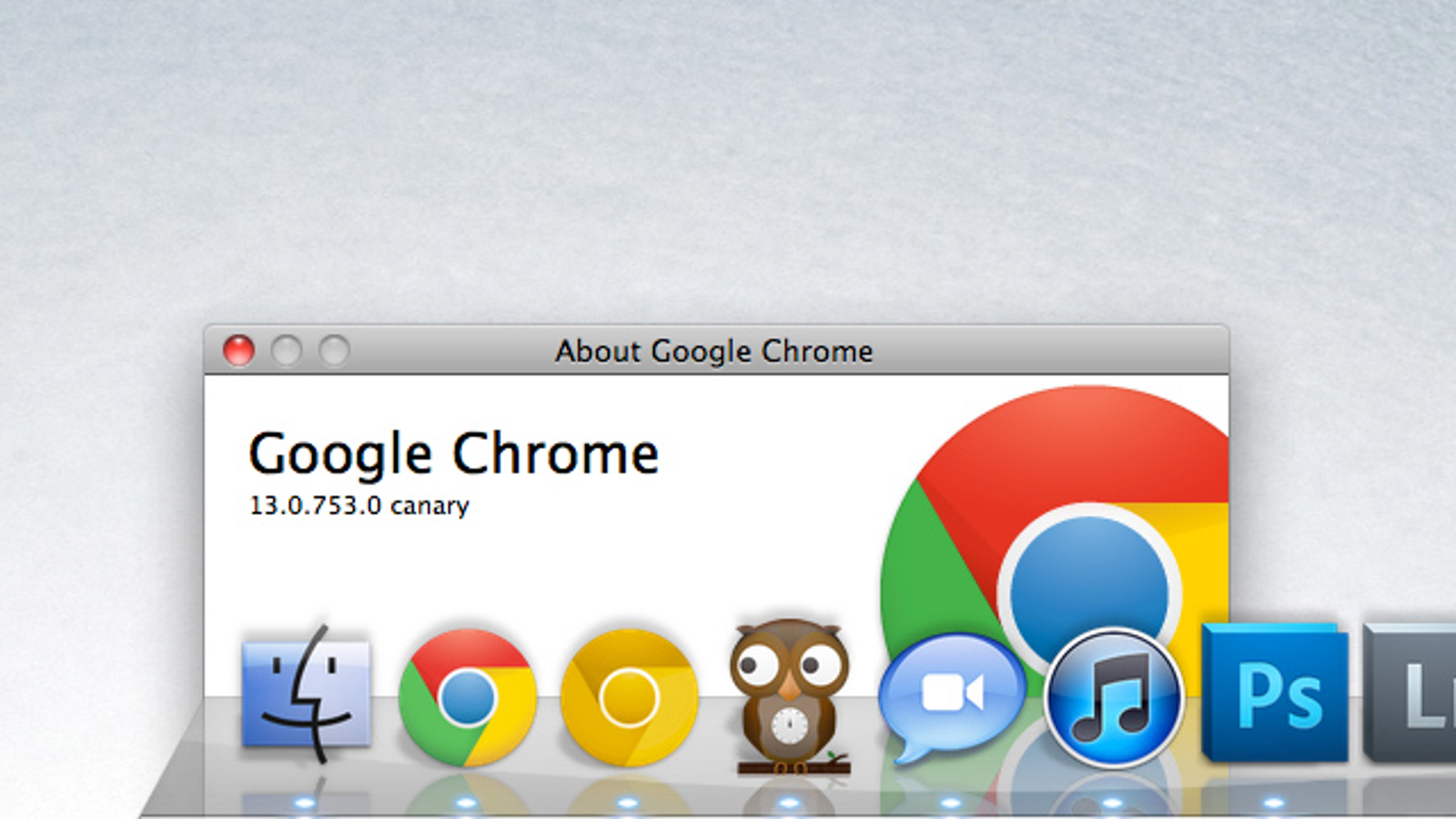The width and height of the screenshot is (1456, 819).
Task: Open Photoshop from the dock
Action: [1275, 693]
